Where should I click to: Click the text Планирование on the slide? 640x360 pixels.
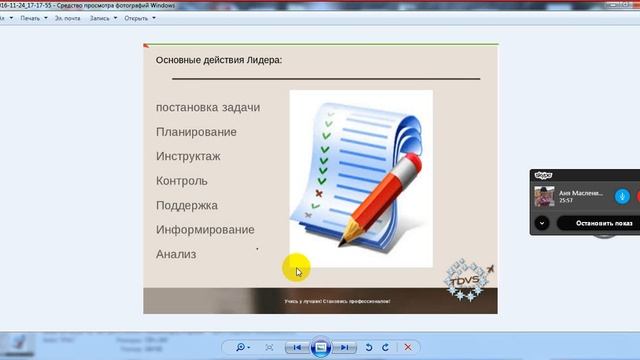[x=196, y=132]
